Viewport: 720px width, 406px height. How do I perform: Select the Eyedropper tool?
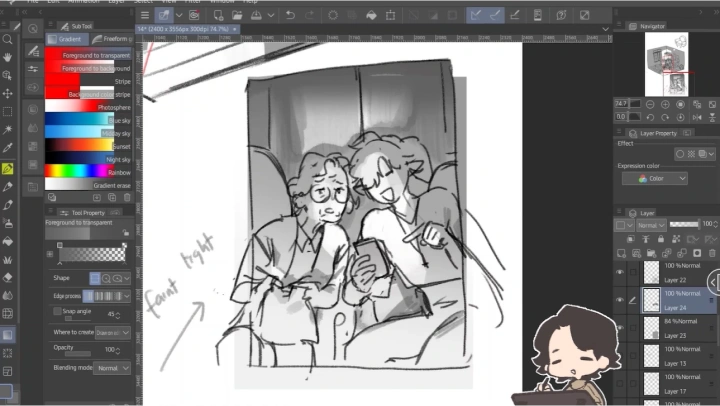pos(7,148)
